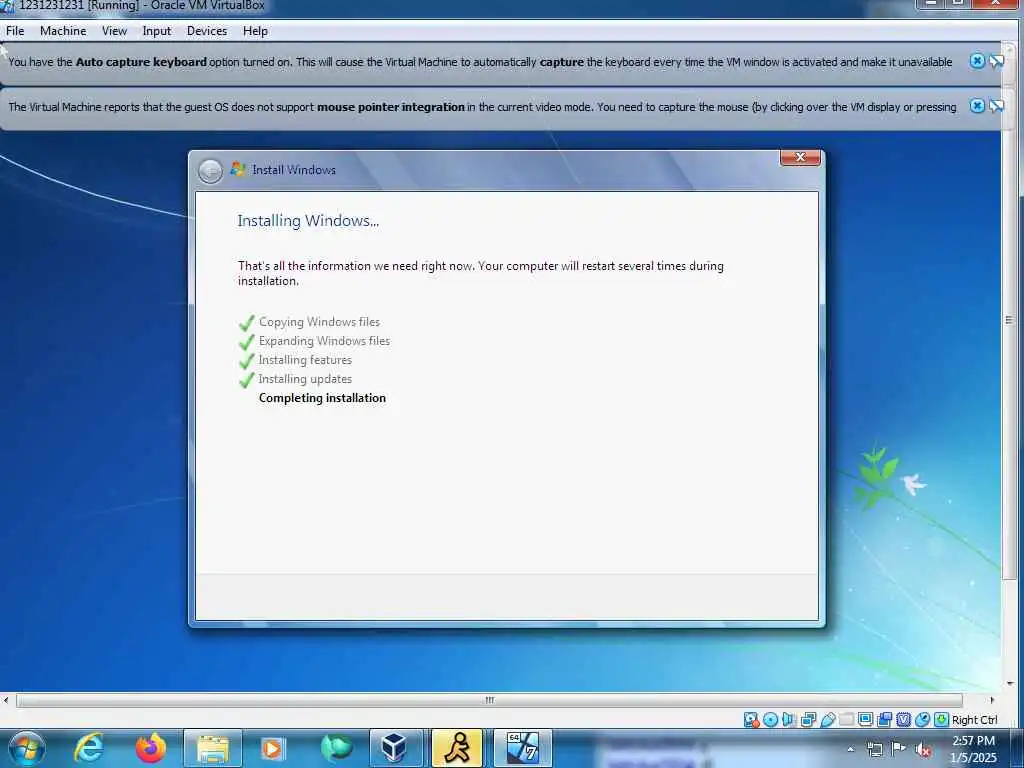Image resolution: width=1024 pixels, height=768 pixels.
Task: Open the Machine menu
Action: pyautogui.click(x=63, y=31)
